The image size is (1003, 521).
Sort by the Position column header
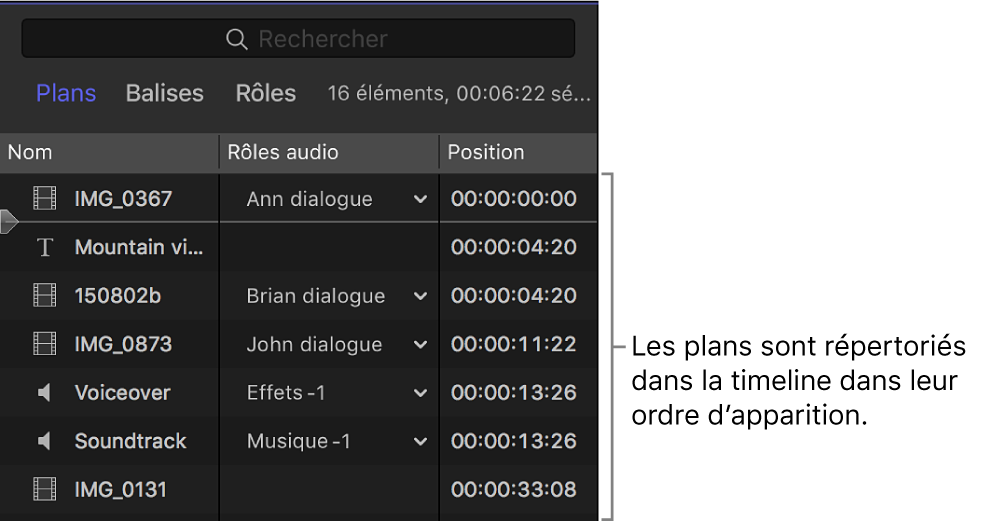486,152
